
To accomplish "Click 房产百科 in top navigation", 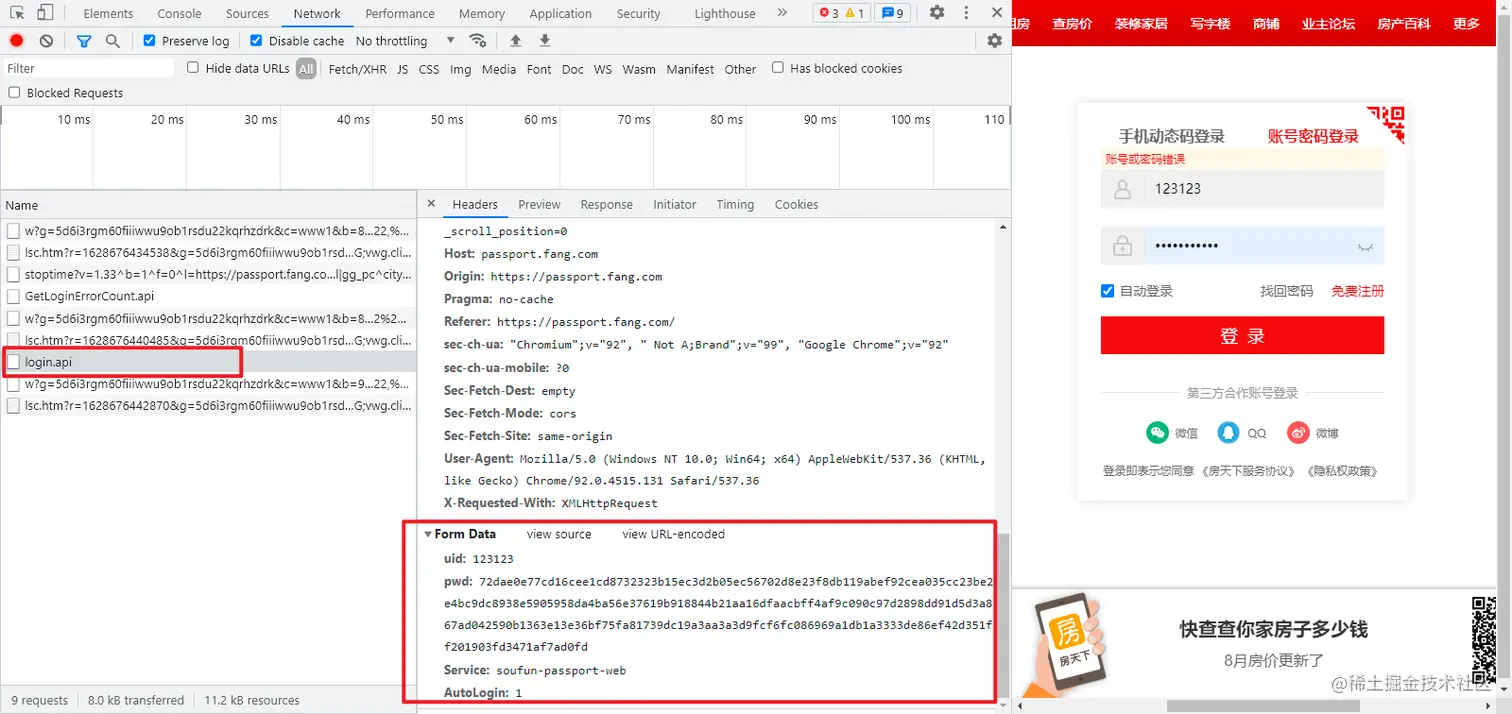I will click(x=1403, y=23).
